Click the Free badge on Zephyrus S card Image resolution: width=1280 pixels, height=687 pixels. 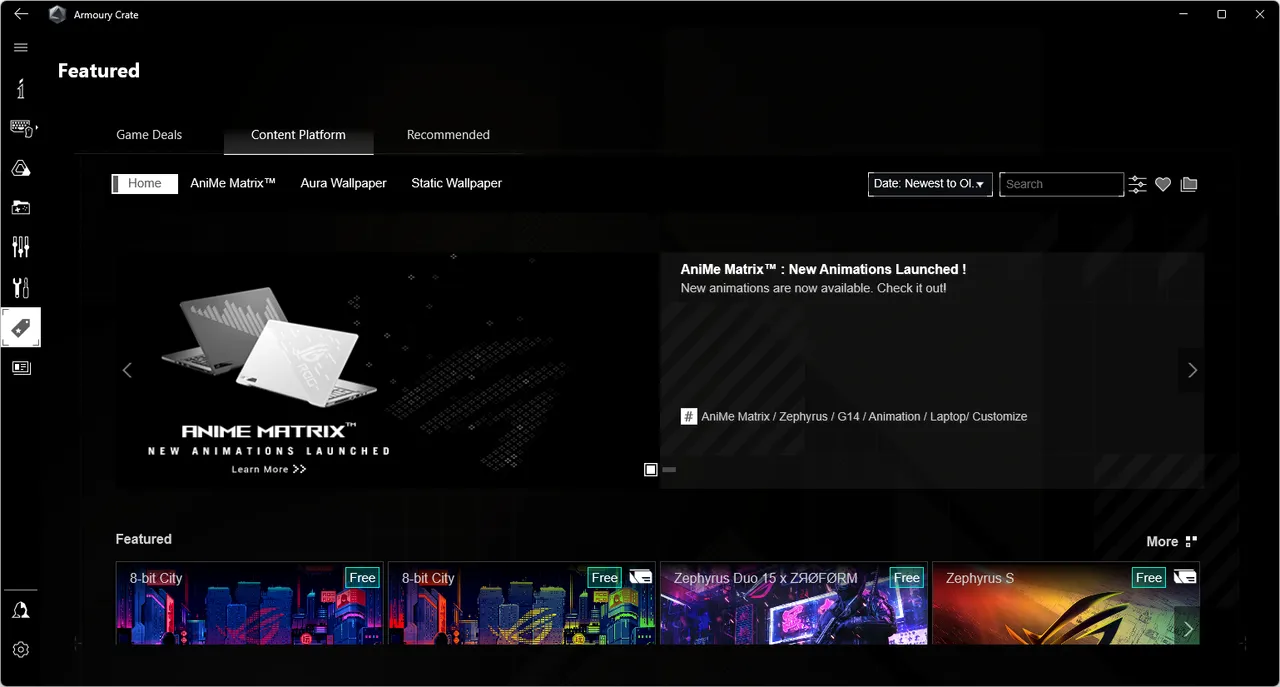1149,577
